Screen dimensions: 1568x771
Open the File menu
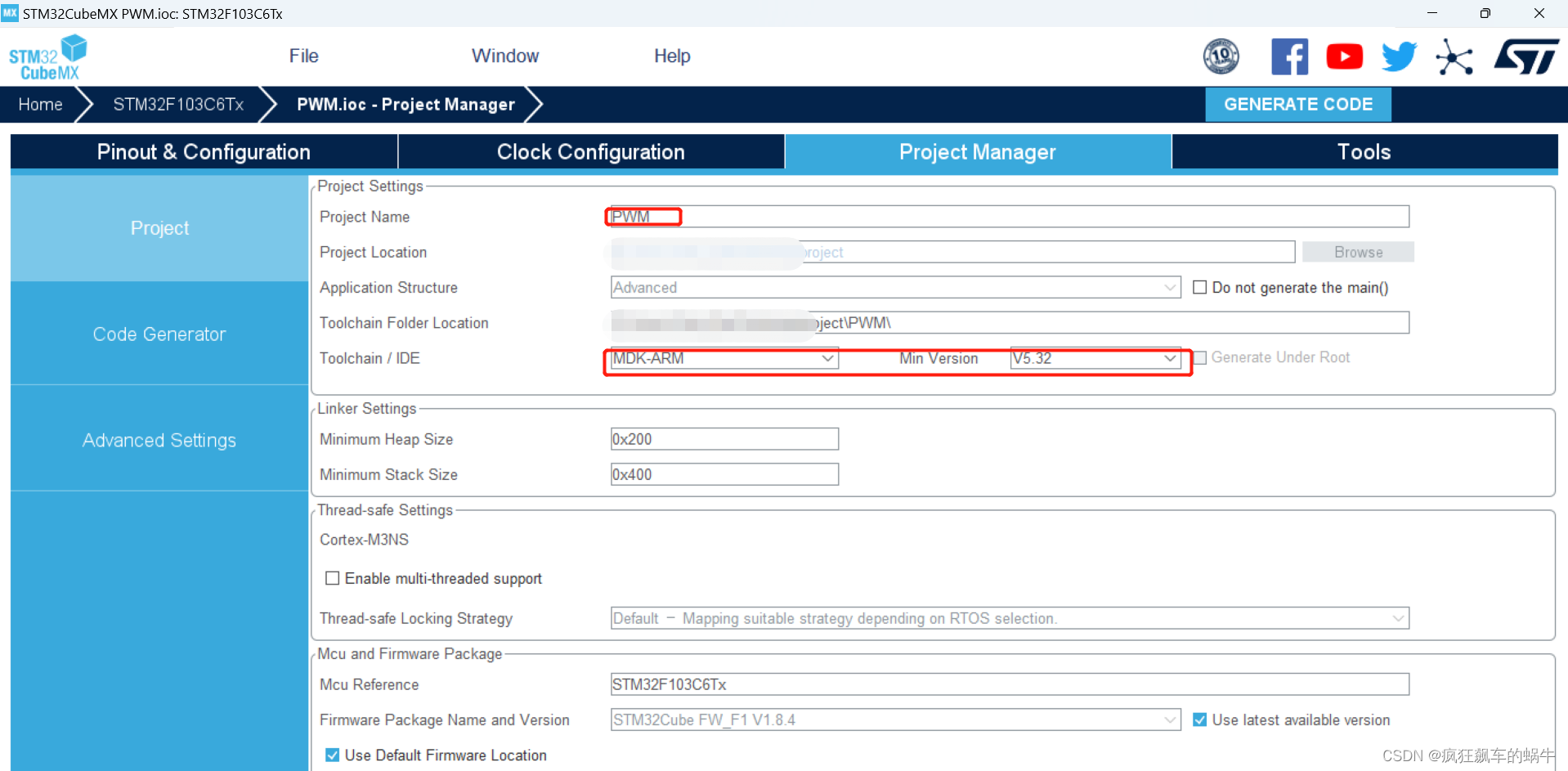tap(303, 56)
